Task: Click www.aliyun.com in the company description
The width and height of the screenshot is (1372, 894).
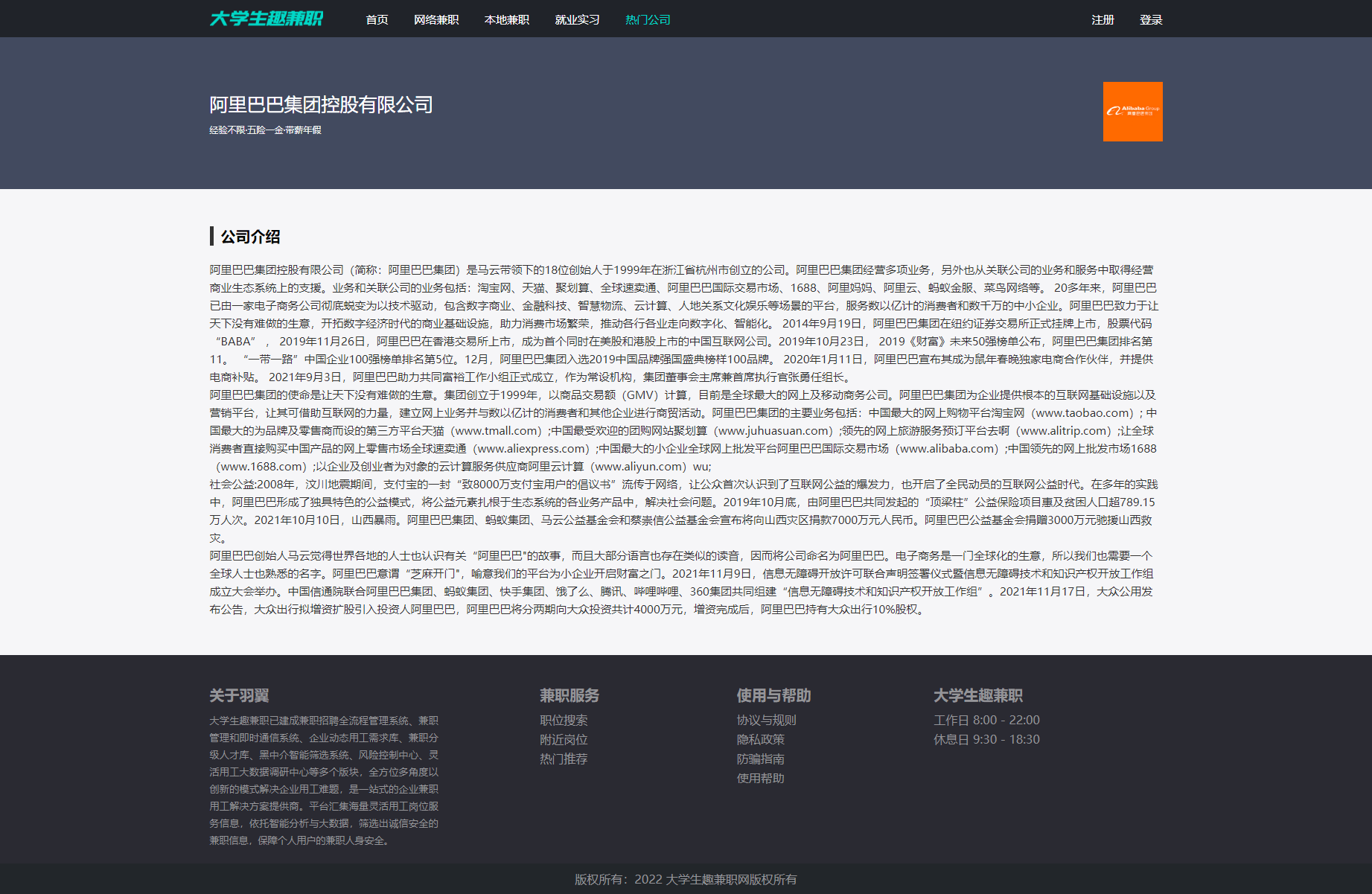Action: (639, 467)
